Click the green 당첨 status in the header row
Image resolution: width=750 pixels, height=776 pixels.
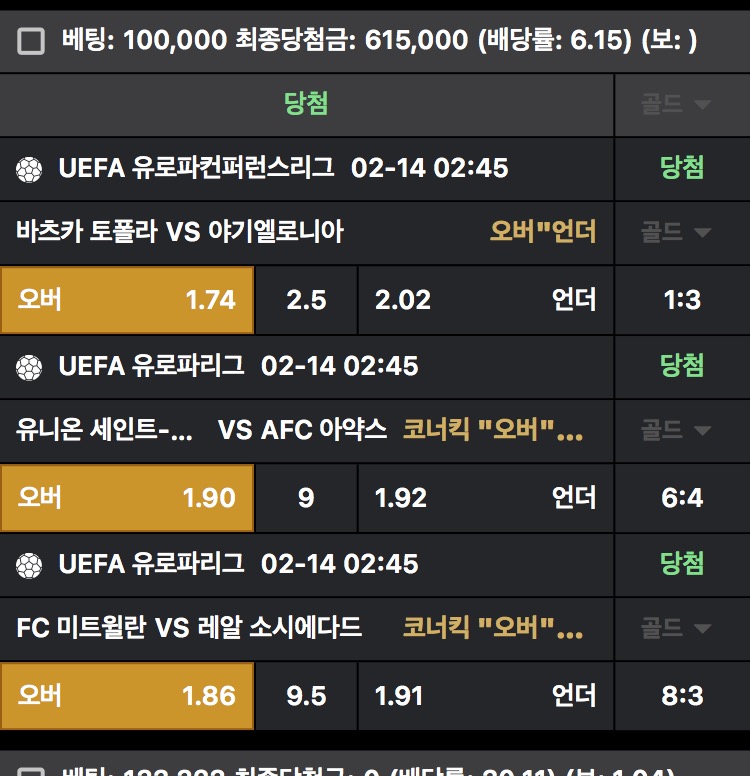306,104
